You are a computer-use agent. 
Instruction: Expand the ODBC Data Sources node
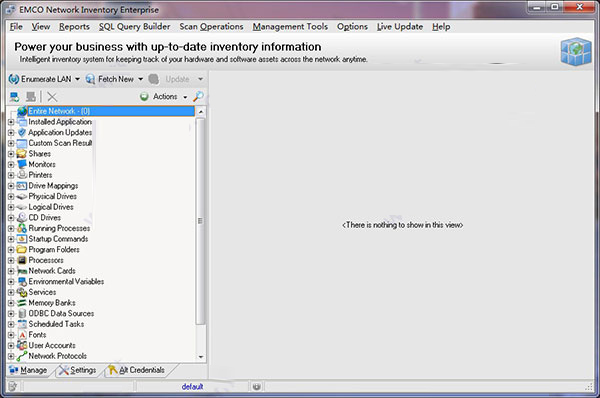coord(11,314)
